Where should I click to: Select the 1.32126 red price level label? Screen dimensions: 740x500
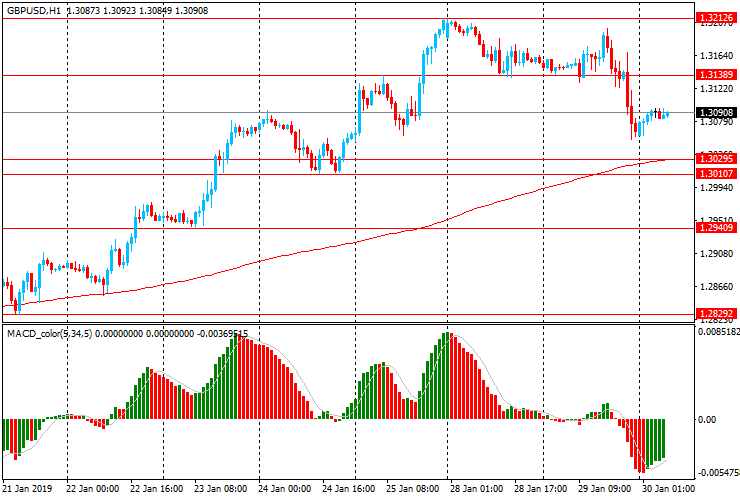(x=716, y=18)
